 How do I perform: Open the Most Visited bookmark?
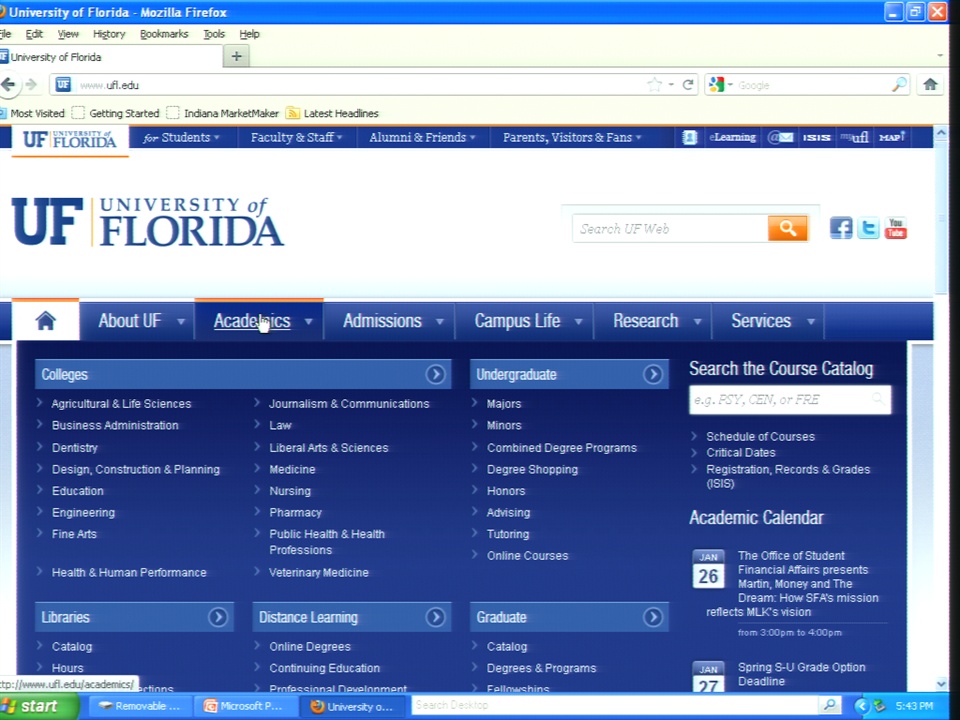pyautogui.click(x=32, y=113)
